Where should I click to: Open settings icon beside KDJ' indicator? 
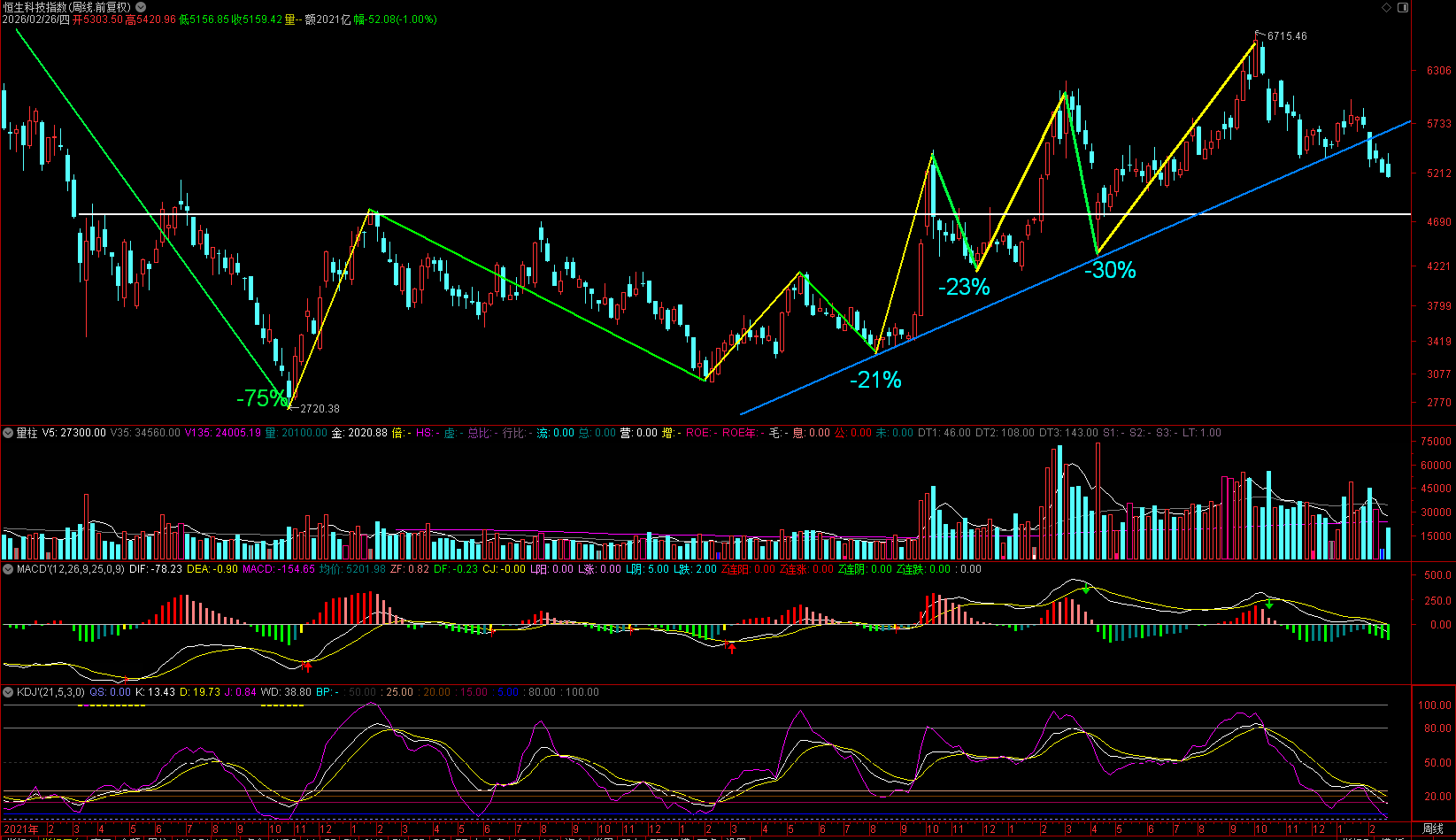[x=8, y=692]
